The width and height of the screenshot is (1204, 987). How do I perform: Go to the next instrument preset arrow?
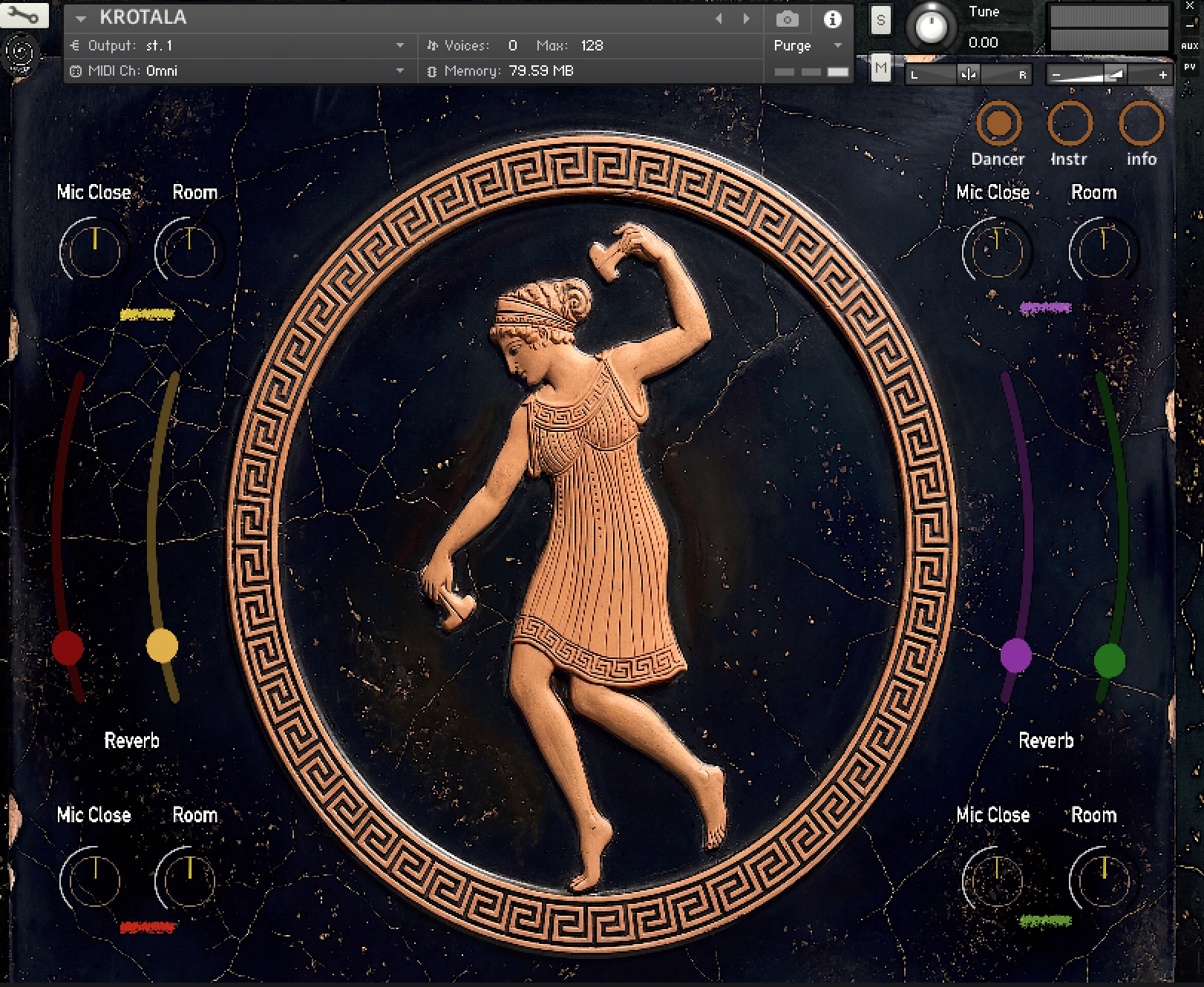point(747,19)
